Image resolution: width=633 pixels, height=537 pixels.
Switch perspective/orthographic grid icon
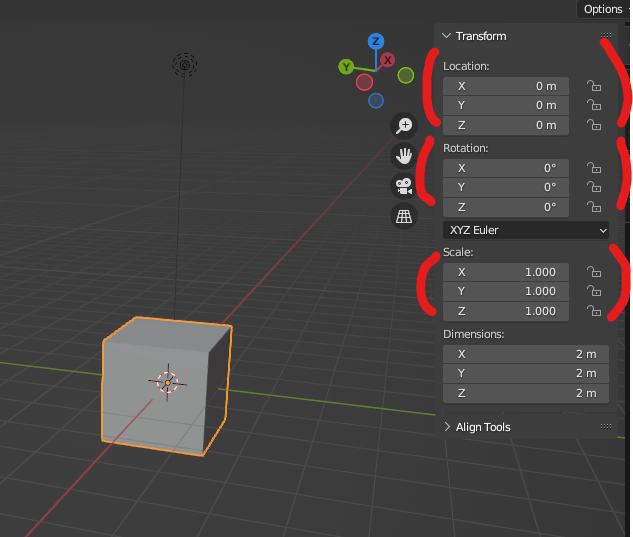(x=404, y=216)
